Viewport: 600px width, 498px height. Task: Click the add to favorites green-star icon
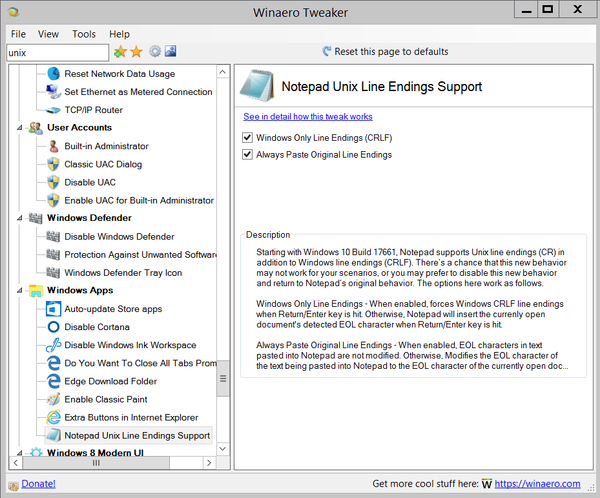tap(120, 52)
